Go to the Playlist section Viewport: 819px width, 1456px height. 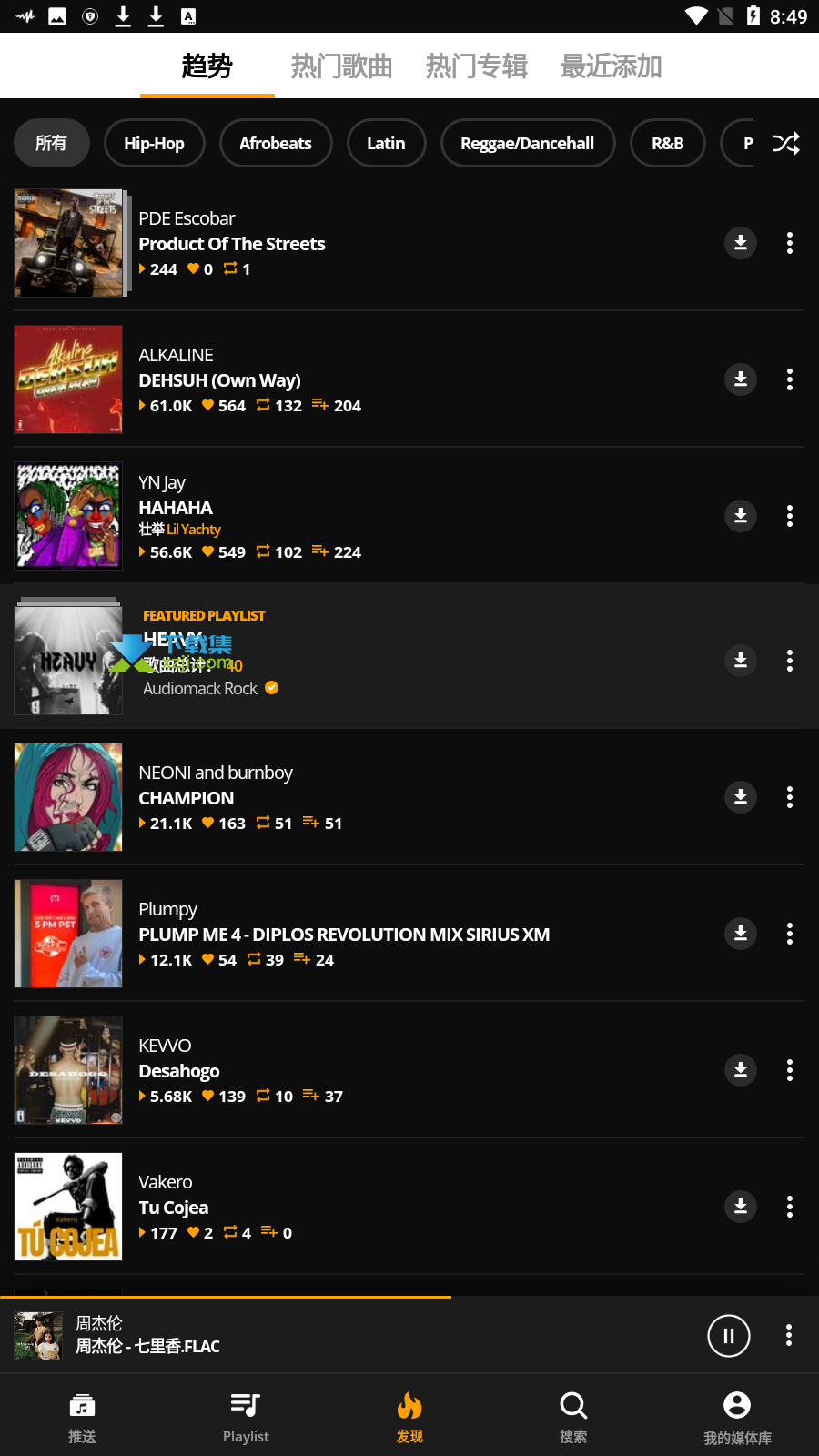click(246, 1417)
